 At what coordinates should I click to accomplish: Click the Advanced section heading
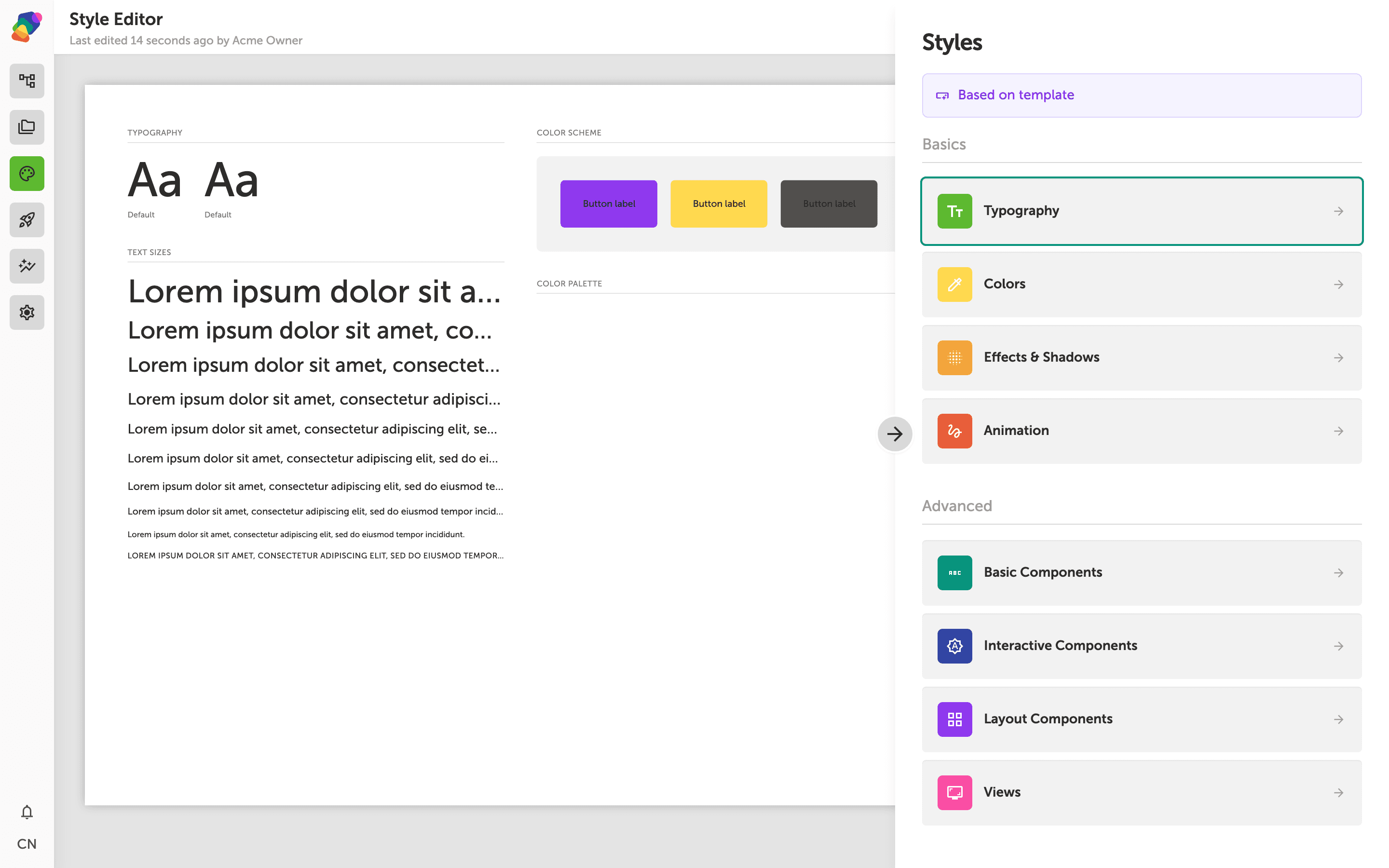pyautogui.click(x=957, y=506)
